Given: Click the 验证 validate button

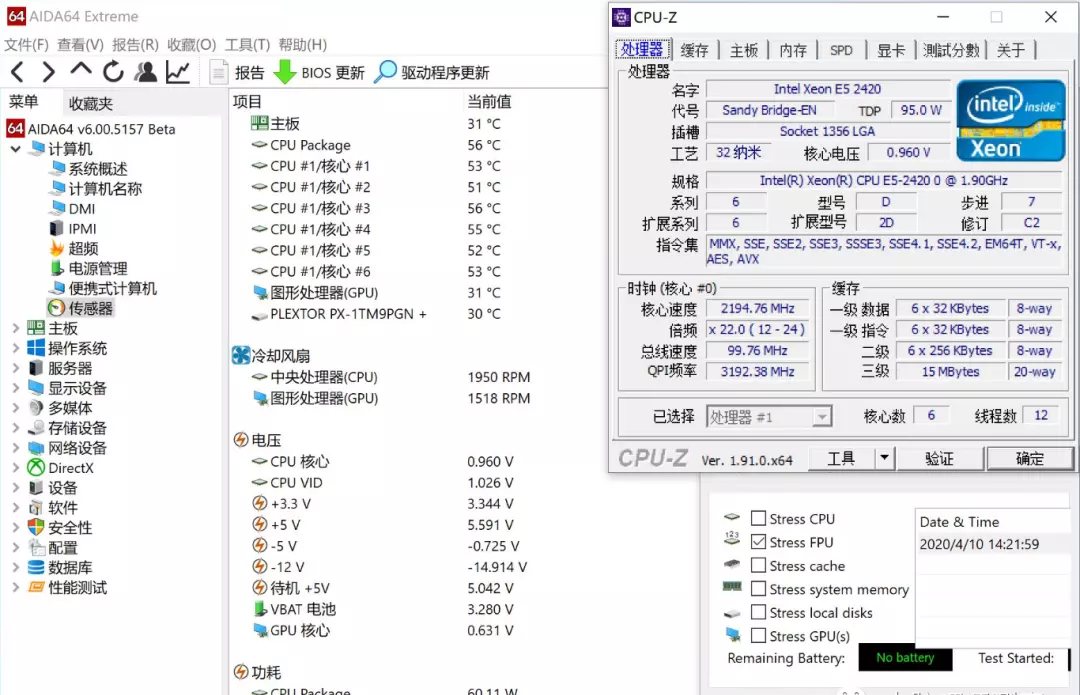Looking at the screenshot, I should [939, 459].
